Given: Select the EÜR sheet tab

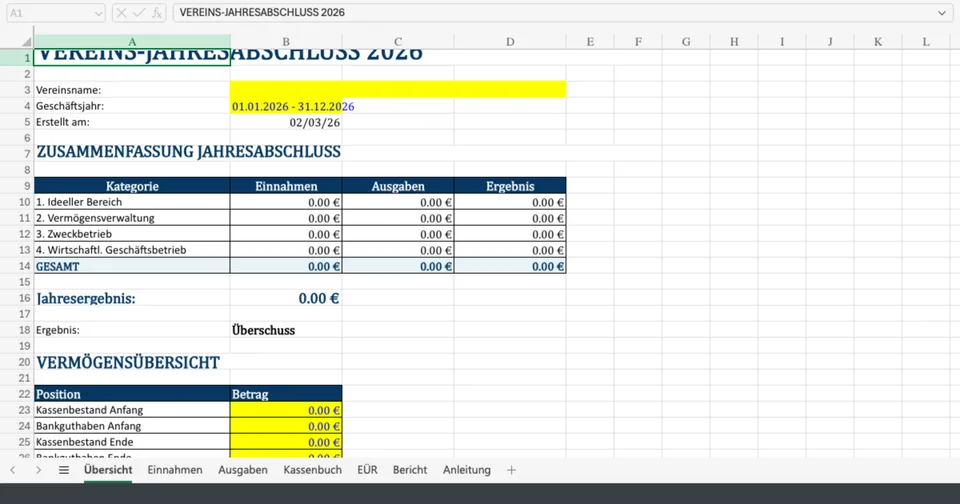Looking at the screenshot, I should tap(367, 470).
